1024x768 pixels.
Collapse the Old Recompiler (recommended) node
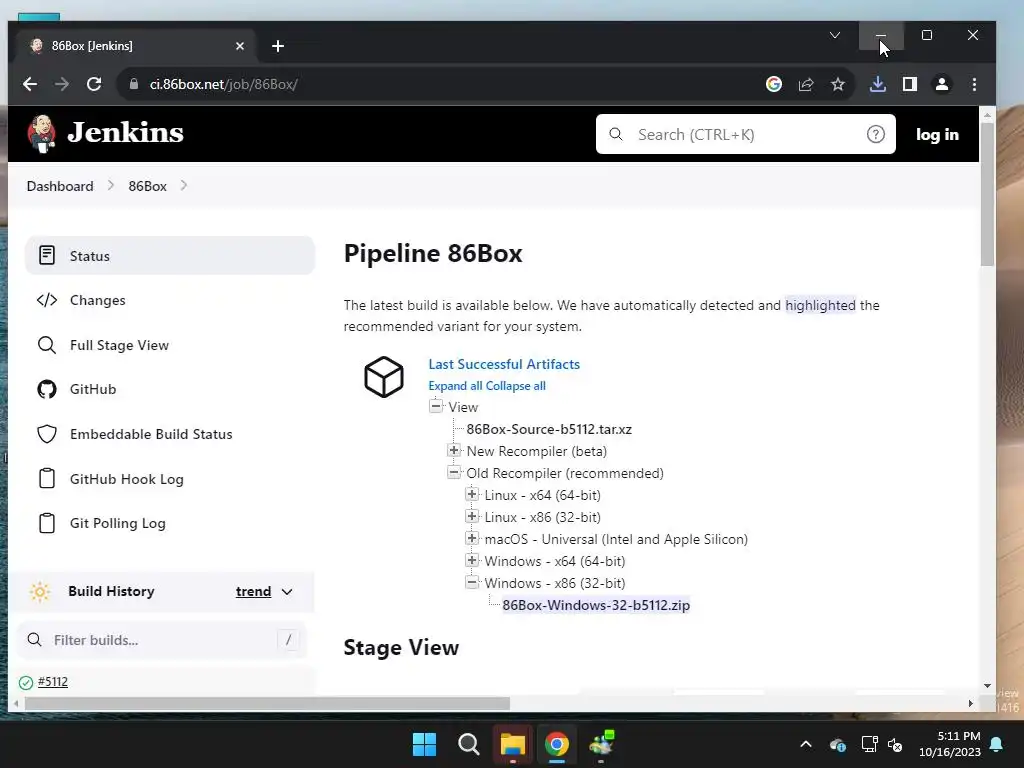(x=454, y=472)
